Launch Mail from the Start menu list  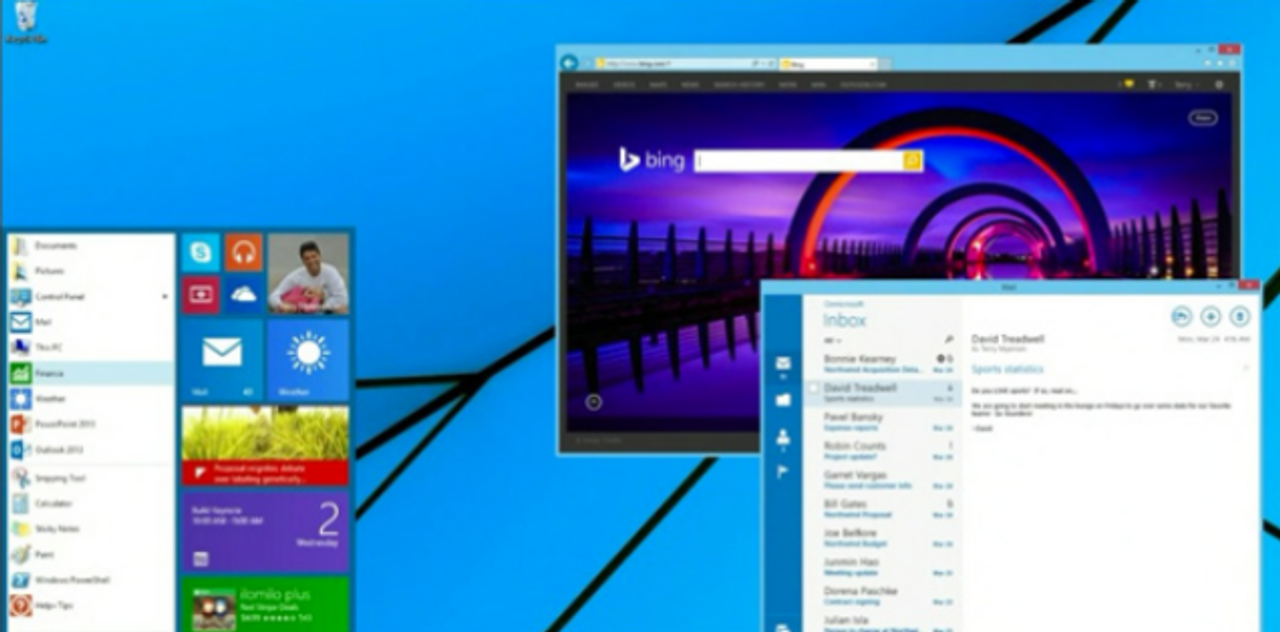[x=91, y=322]
